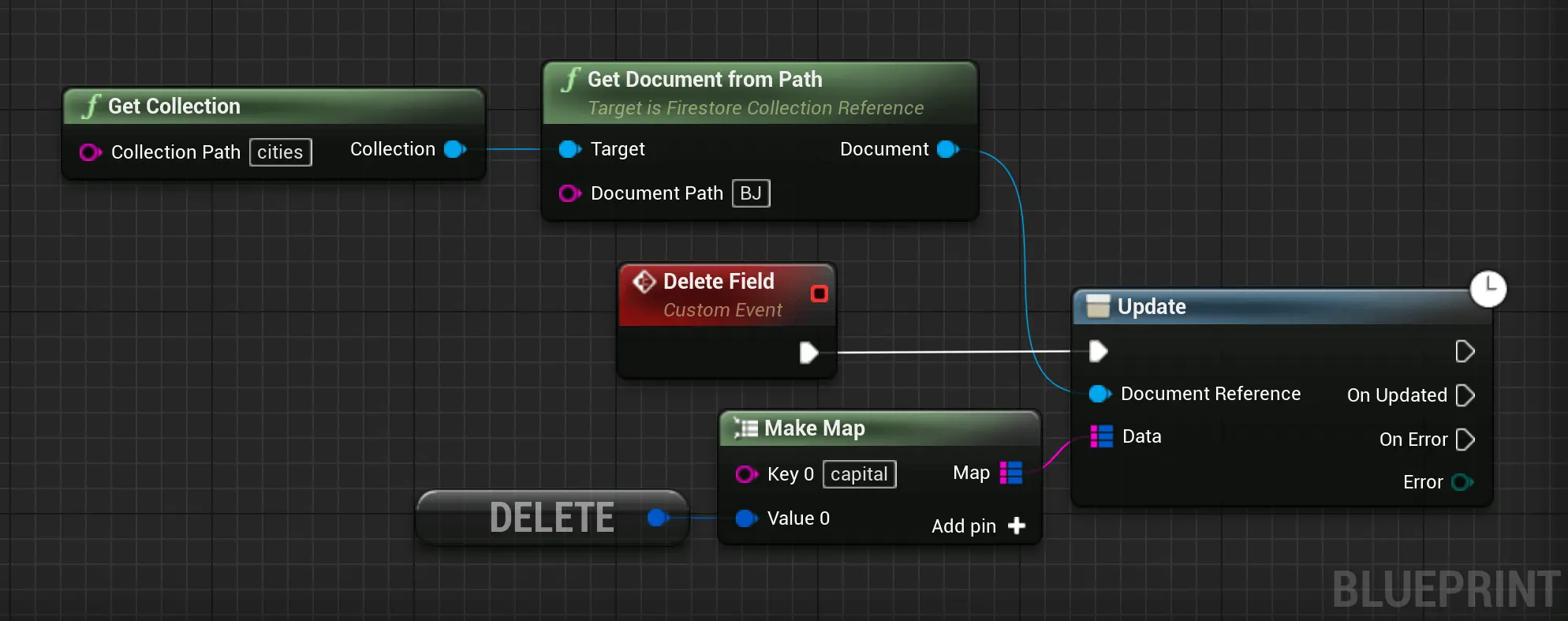Select the Delete Field node title
The image size is (1568, 621).
[719, 281]
